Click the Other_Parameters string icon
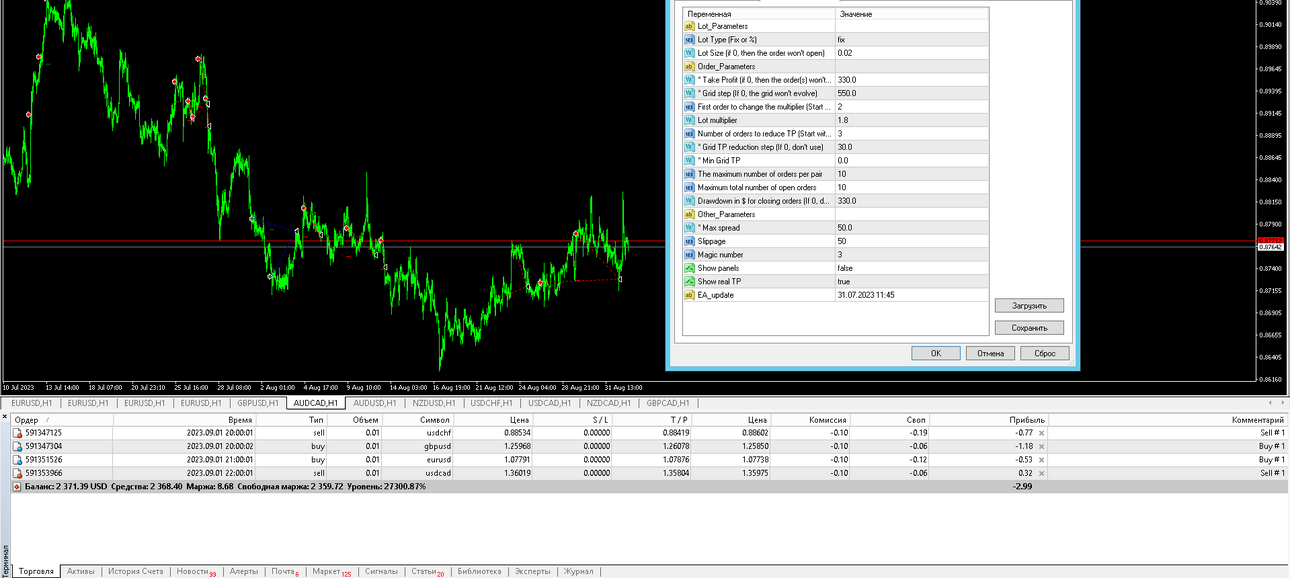 point(689,214)
